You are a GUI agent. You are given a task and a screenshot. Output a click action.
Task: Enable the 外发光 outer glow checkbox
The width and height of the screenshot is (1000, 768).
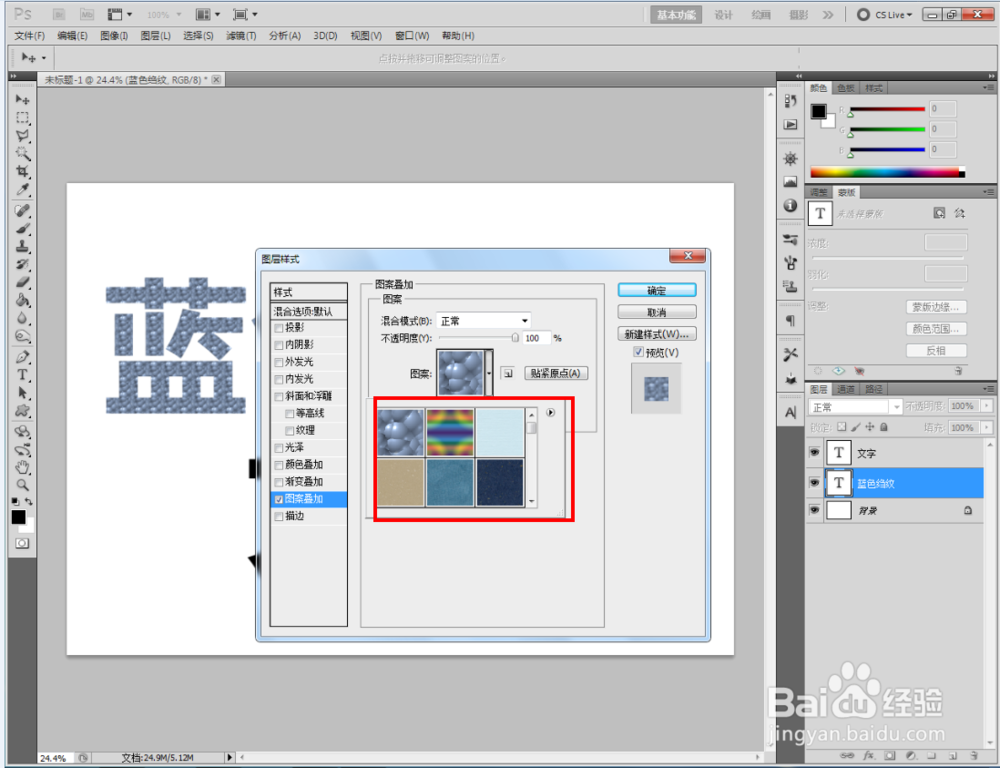pyautogui.click(x=279, y=362)
